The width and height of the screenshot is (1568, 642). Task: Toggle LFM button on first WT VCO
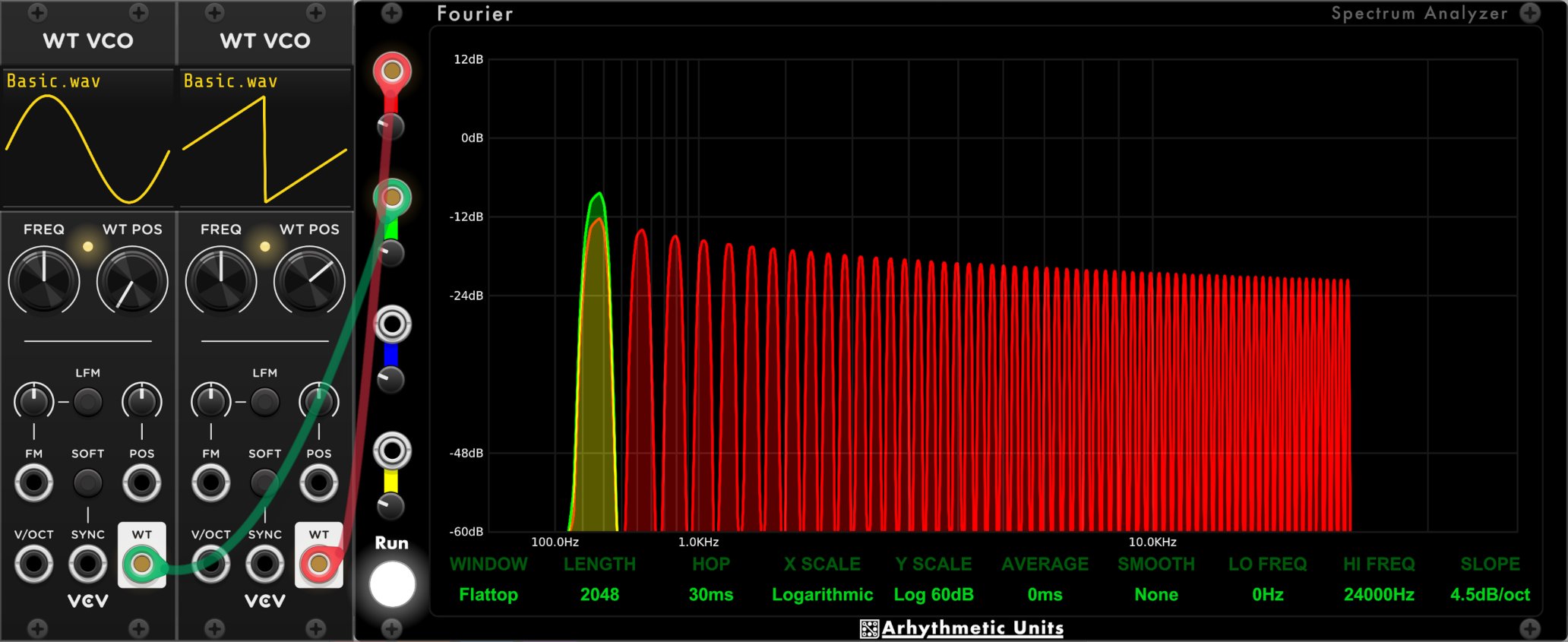coord(88,401)
